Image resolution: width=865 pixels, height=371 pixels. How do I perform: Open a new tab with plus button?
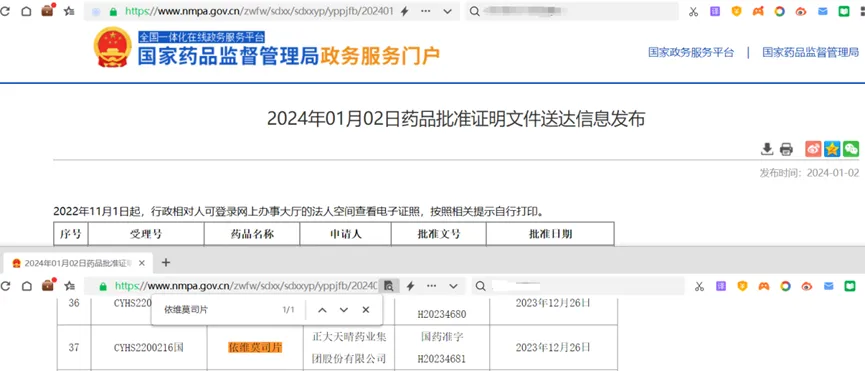(165, 262)
